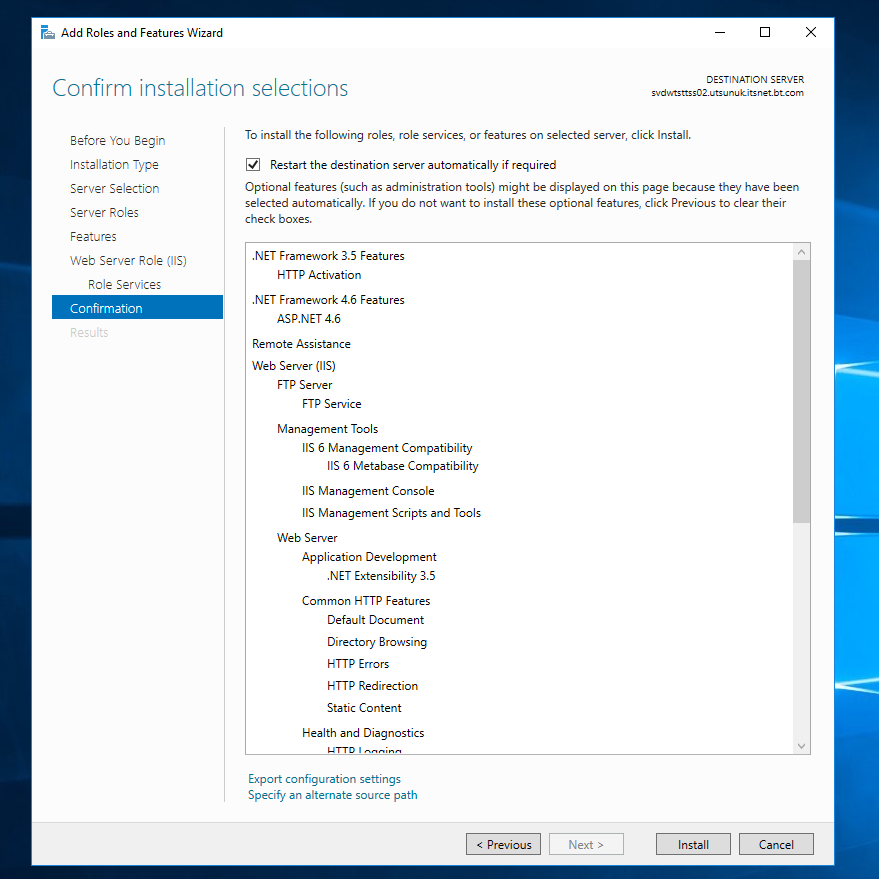The height and width of the screenshot is (879, 879).
Task: Click the vertical scrollbar thumb in list
Action: pos(802,391)
